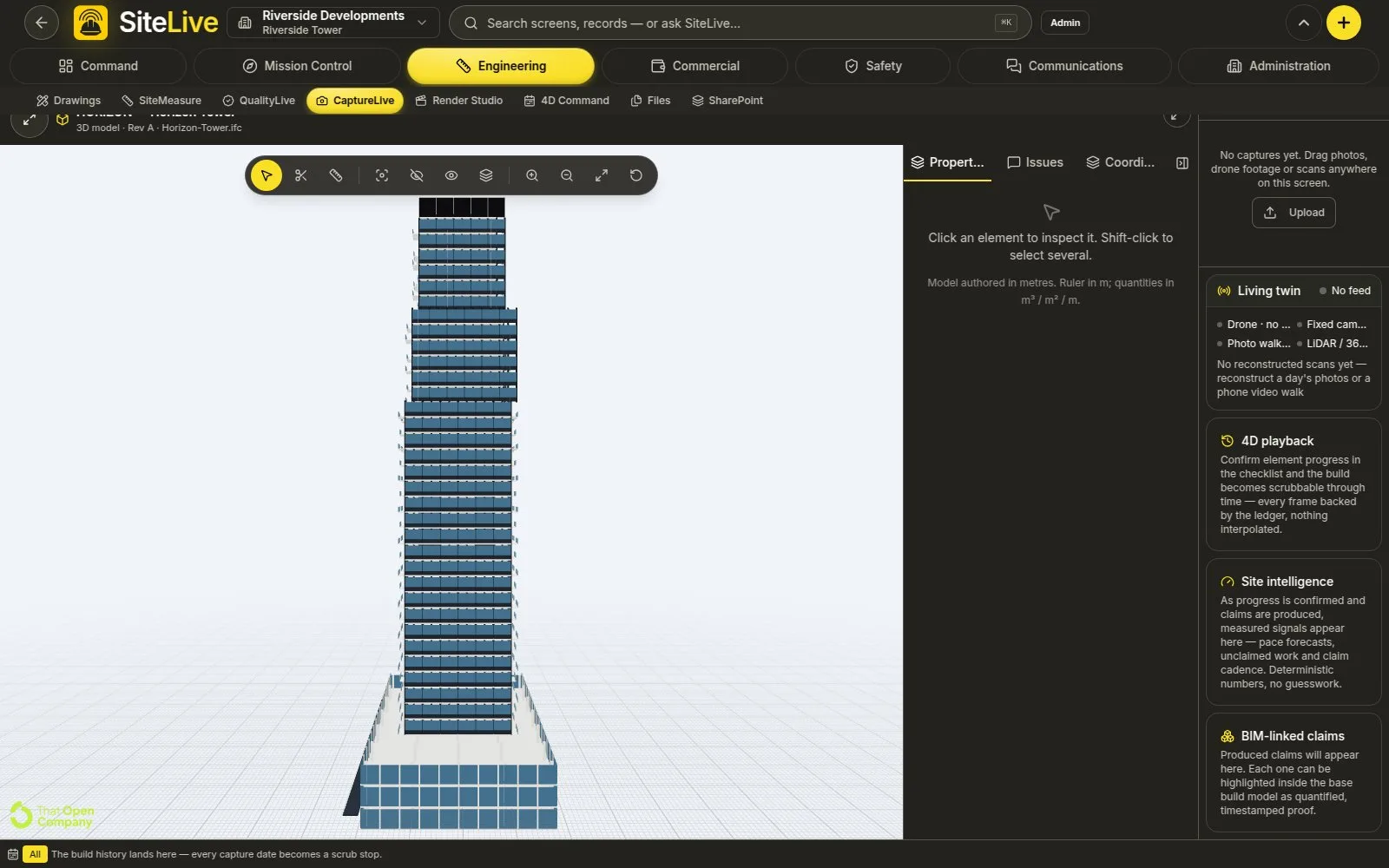Select the scissors section-cut tool
Viewport: 1389px width, 868px height.
pos(301,175)
